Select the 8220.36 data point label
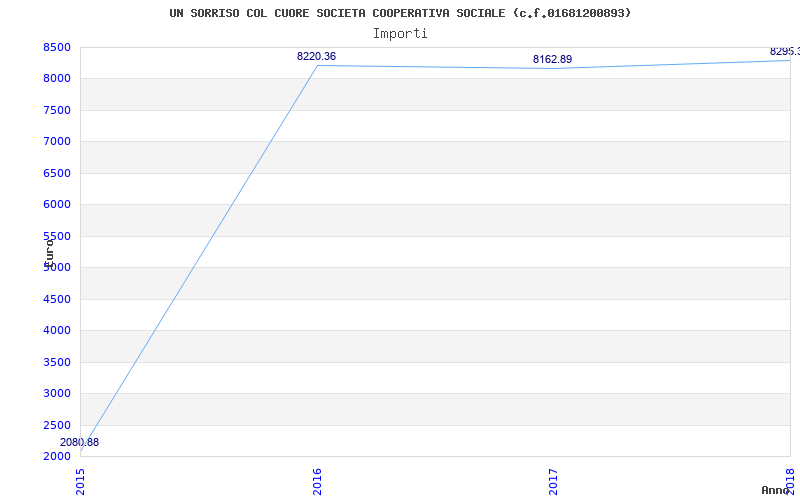 click(316, 56)
